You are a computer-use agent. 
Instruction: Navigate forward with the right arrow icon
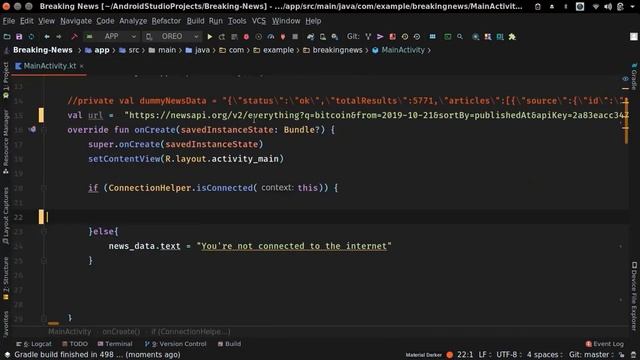tap(59, 37)
